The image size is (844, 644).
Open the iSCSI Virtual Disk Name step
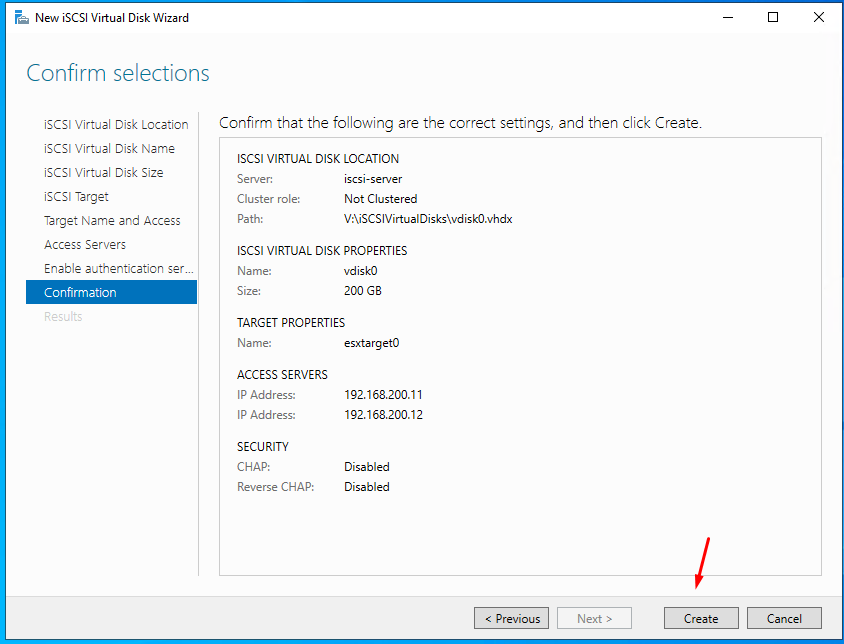[109, 149]
